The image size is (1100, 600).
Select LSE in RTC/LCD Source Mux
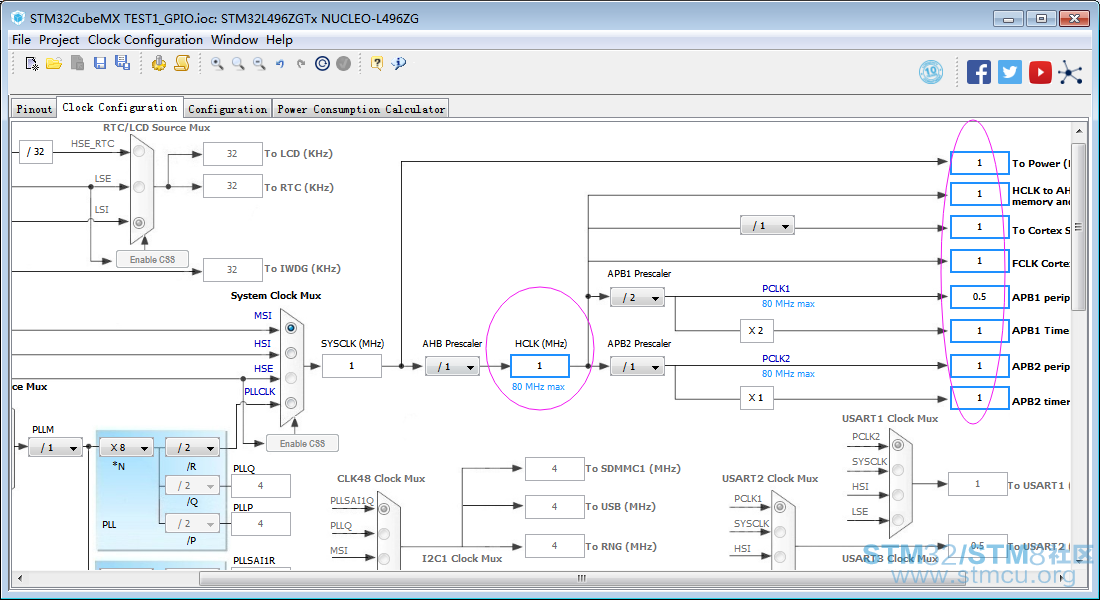[x=139, y=187]
